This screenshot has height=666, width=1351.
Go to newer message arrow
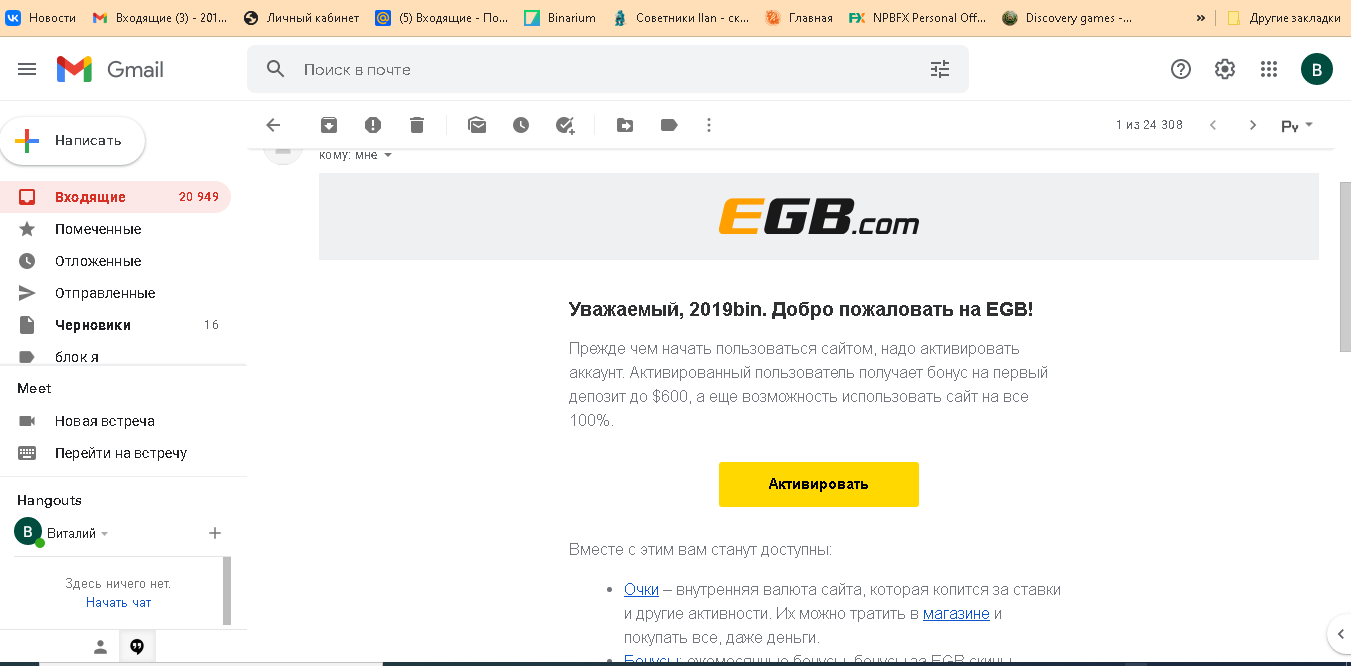click(x=1213, y=125)
